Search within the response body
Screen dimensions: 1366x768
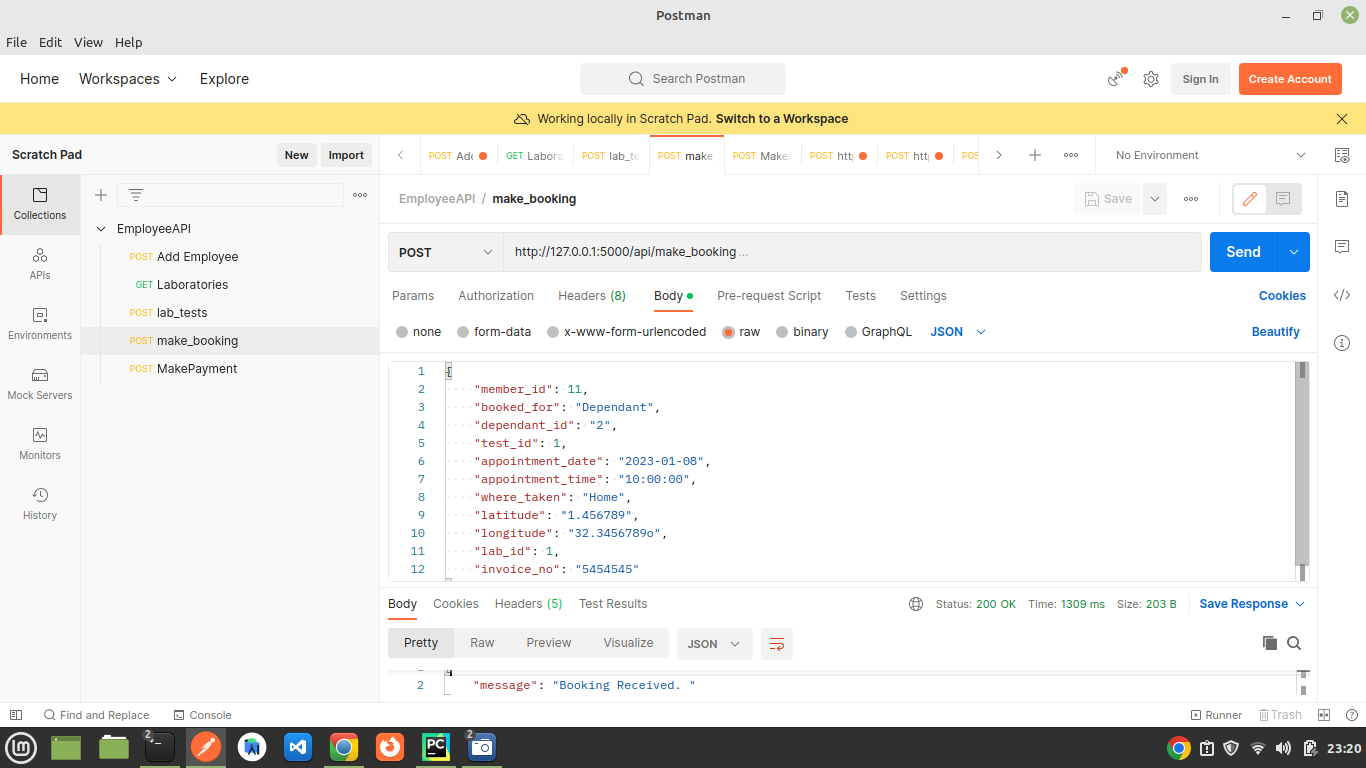[x=1295, y=643]
